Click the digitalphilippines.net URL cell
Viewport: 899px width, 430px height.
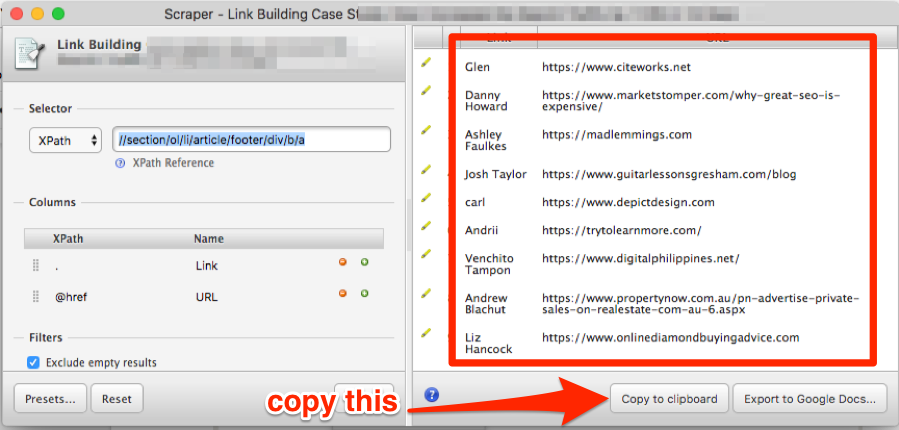click(x=641, y=259)
